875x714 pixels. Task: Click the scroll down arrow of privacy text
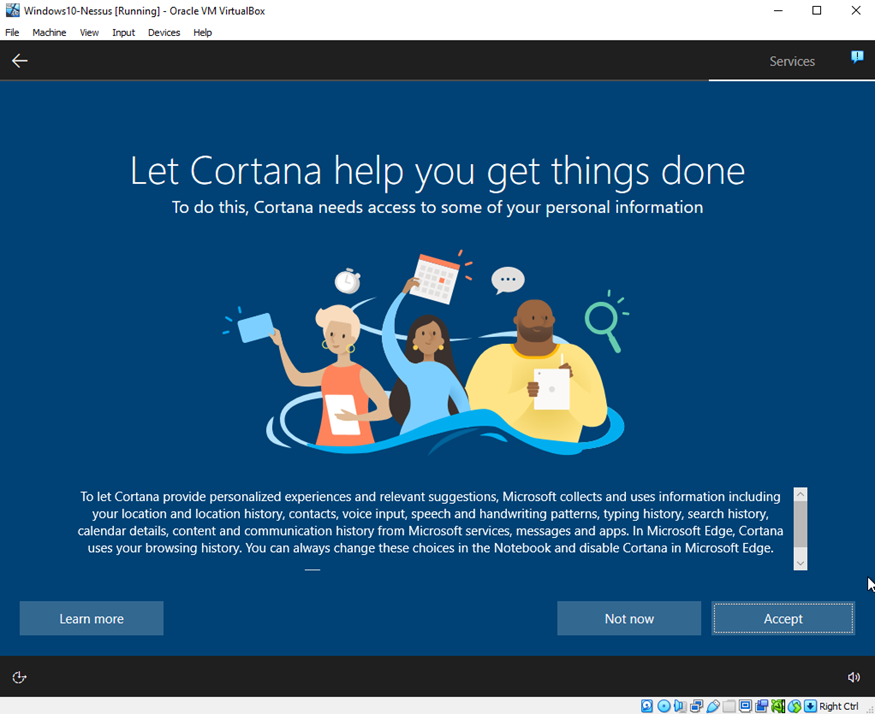[799, 563]
